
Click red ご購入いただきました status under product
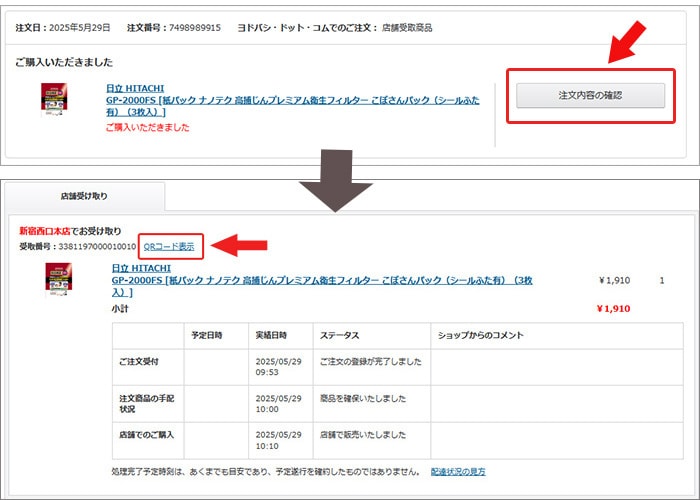coord(147,127)
